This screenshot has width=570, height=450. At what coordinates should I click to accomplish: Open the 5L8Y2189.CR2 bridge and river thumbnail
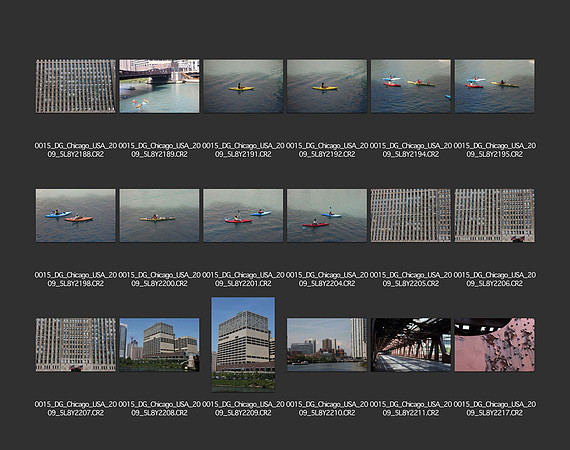point(159,86)
